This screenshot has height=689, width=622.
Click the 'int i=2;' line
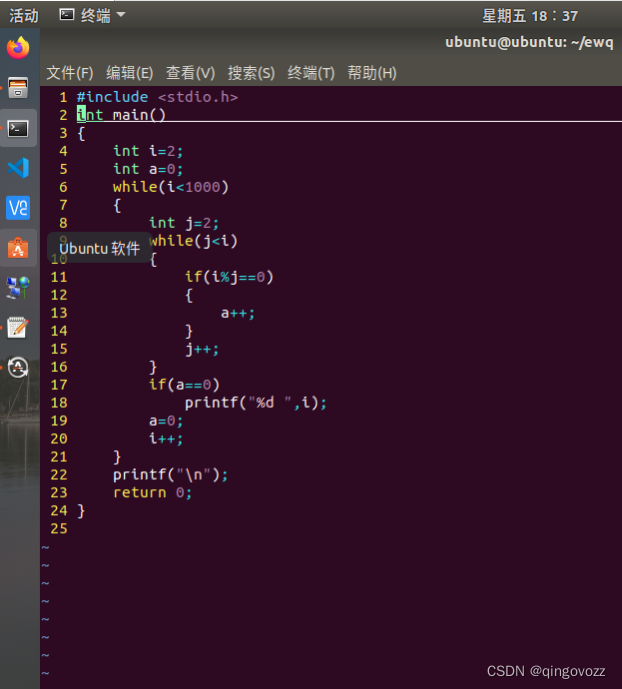pyautogui.click(x=148, y=151)
